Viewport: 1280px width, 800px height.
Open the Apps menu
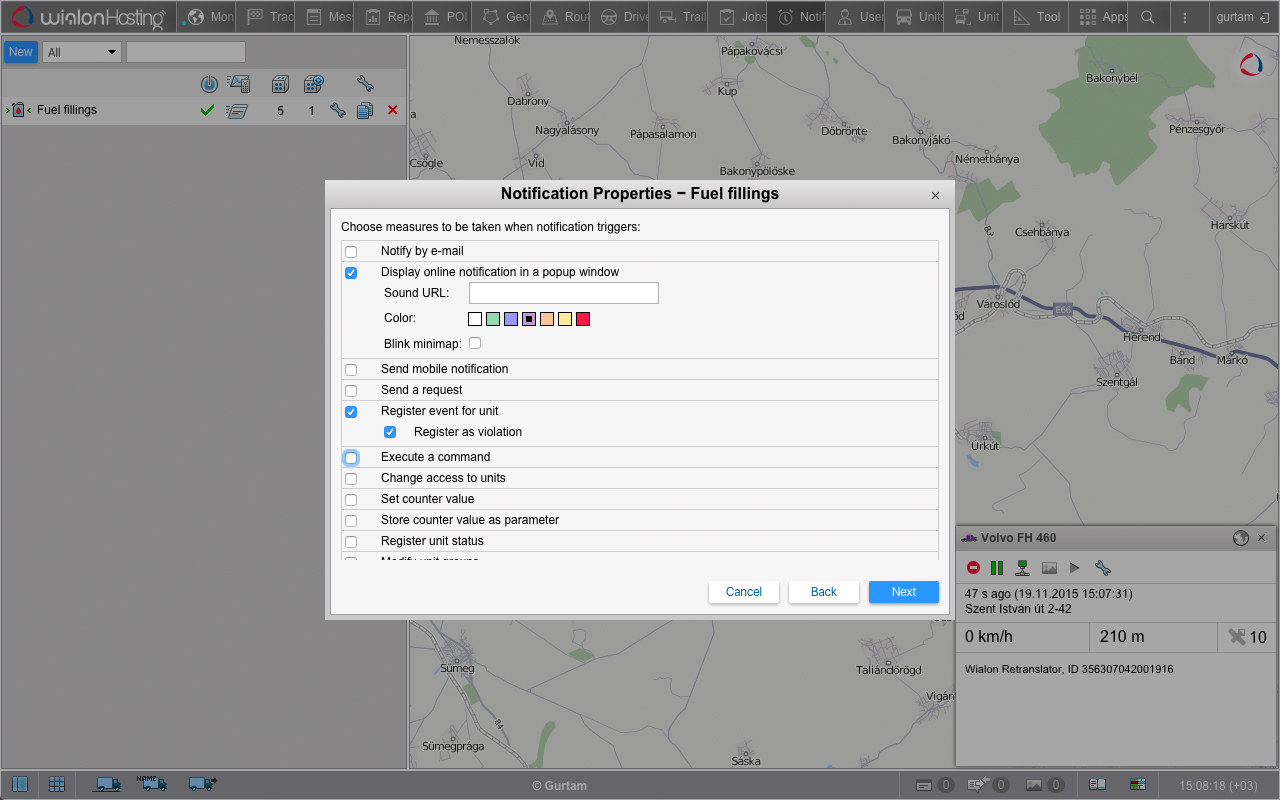tap(1098, 17)
